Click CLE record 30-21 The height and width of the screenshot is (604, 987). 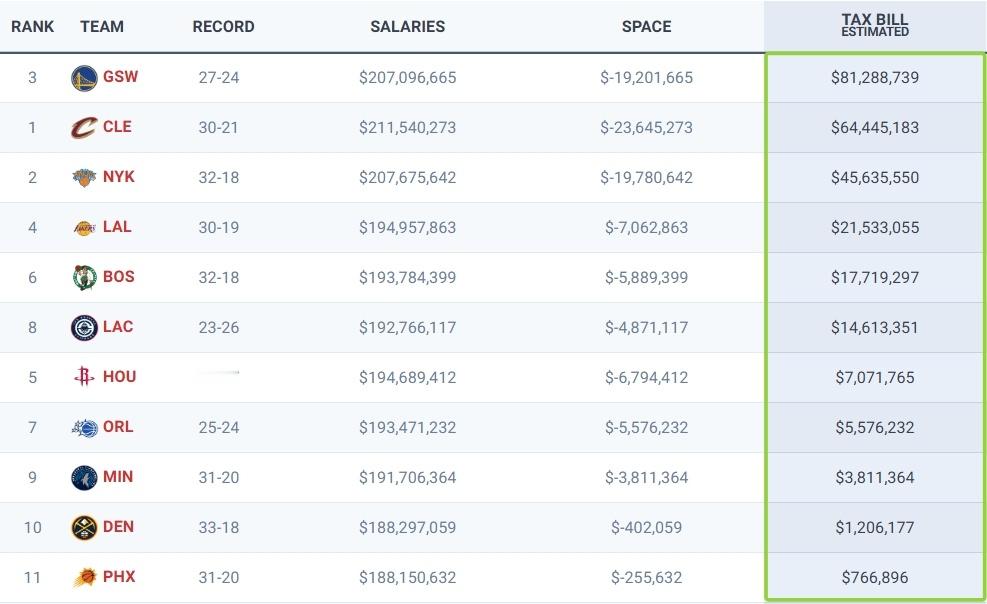coord(218,128)
